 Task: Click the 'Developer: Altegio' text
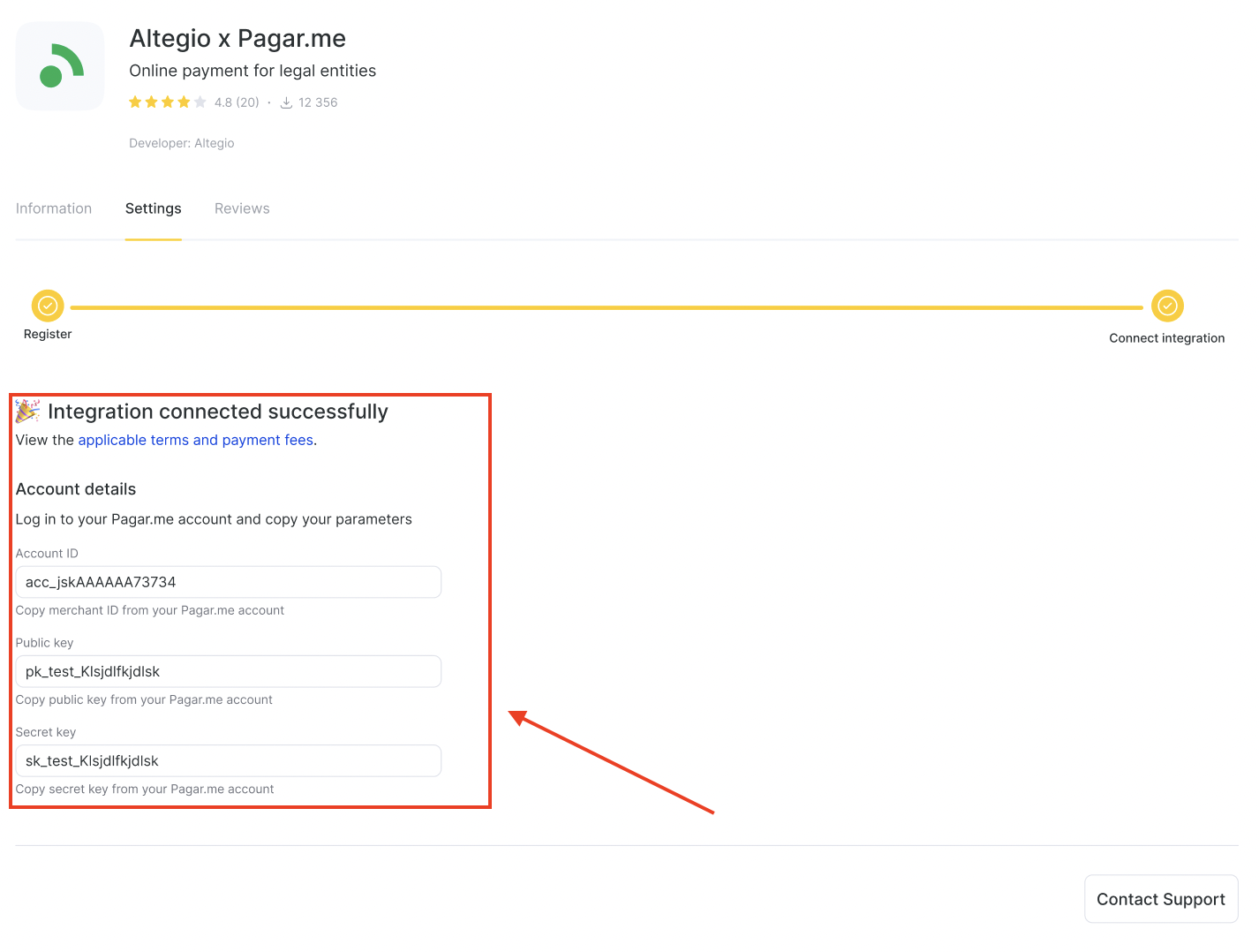pos(182,143)
